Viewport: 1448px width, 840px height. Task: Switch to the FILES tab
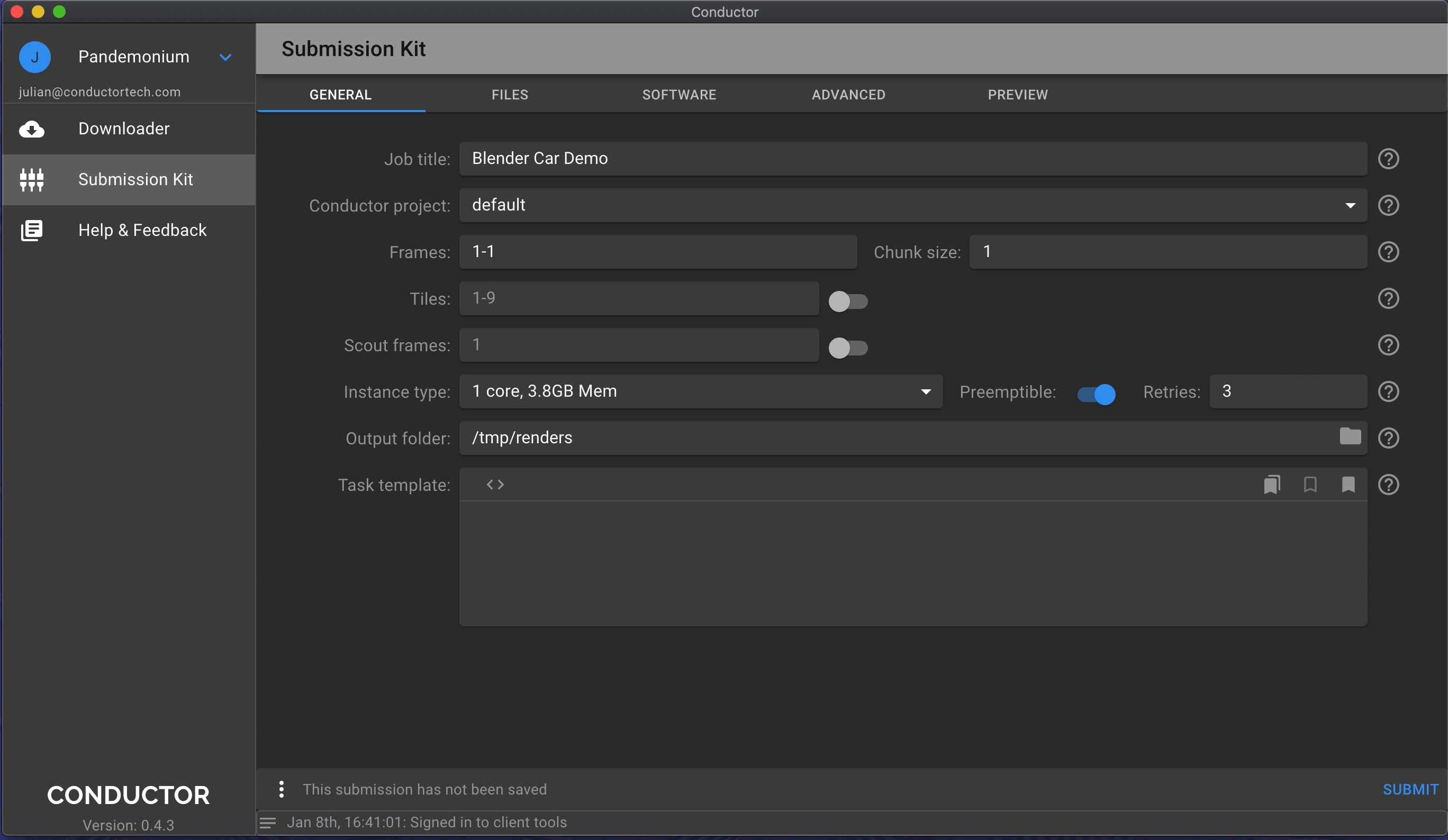click(x=510, y=95)
